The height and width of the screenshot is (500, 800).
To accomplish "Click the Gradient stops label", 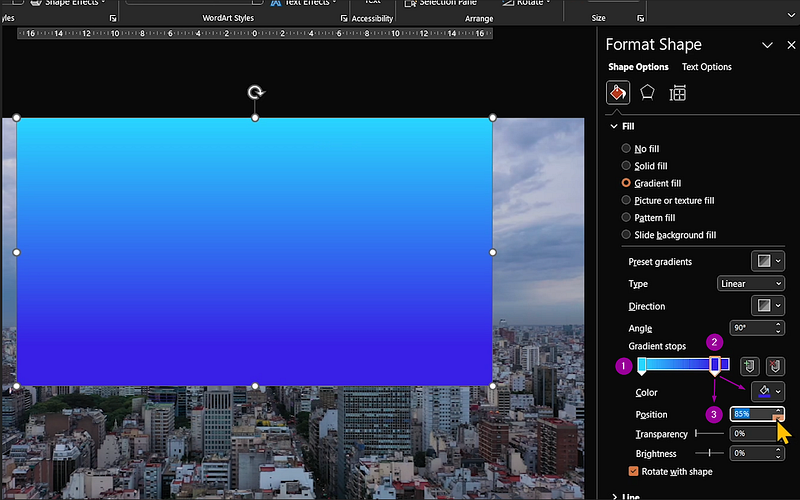I will [657, 346].
